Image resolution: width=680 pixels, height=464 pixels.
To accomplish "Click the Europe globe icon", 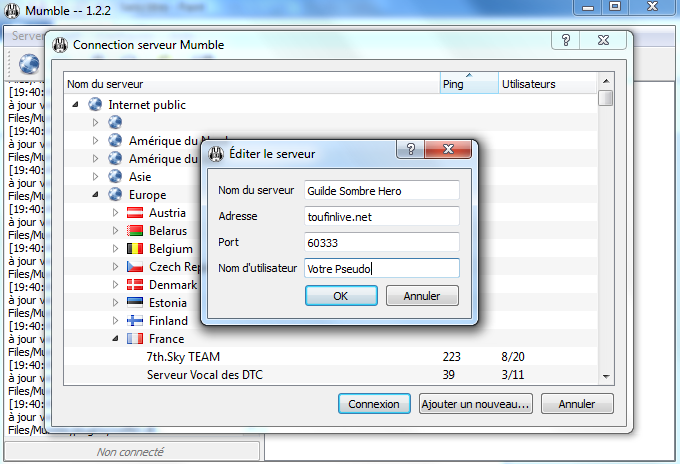I will coord(115,194).
